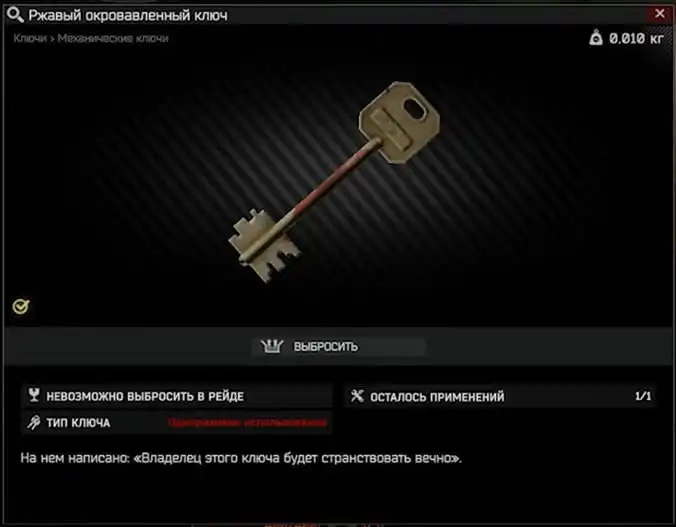Image resolution: width=676 pixels, height=527 pixels.
Task: Select the ОСТАЛОСЬ ПРИМЕНЕНИЙ label
Action: coord(437,397)
